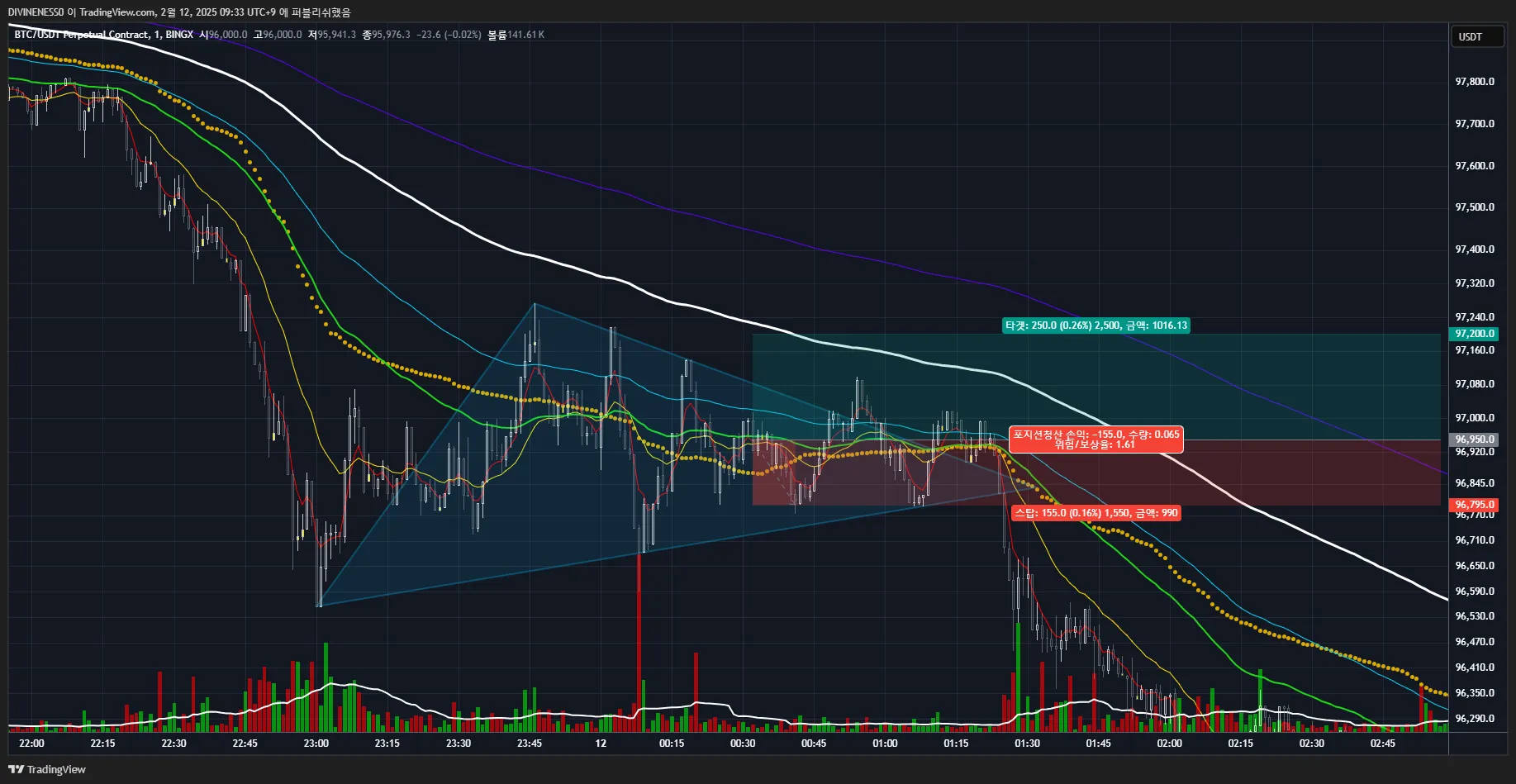
Task: Click the BTC/USDT Perpetual Contract symbol legend
Action: pos(104,35)
